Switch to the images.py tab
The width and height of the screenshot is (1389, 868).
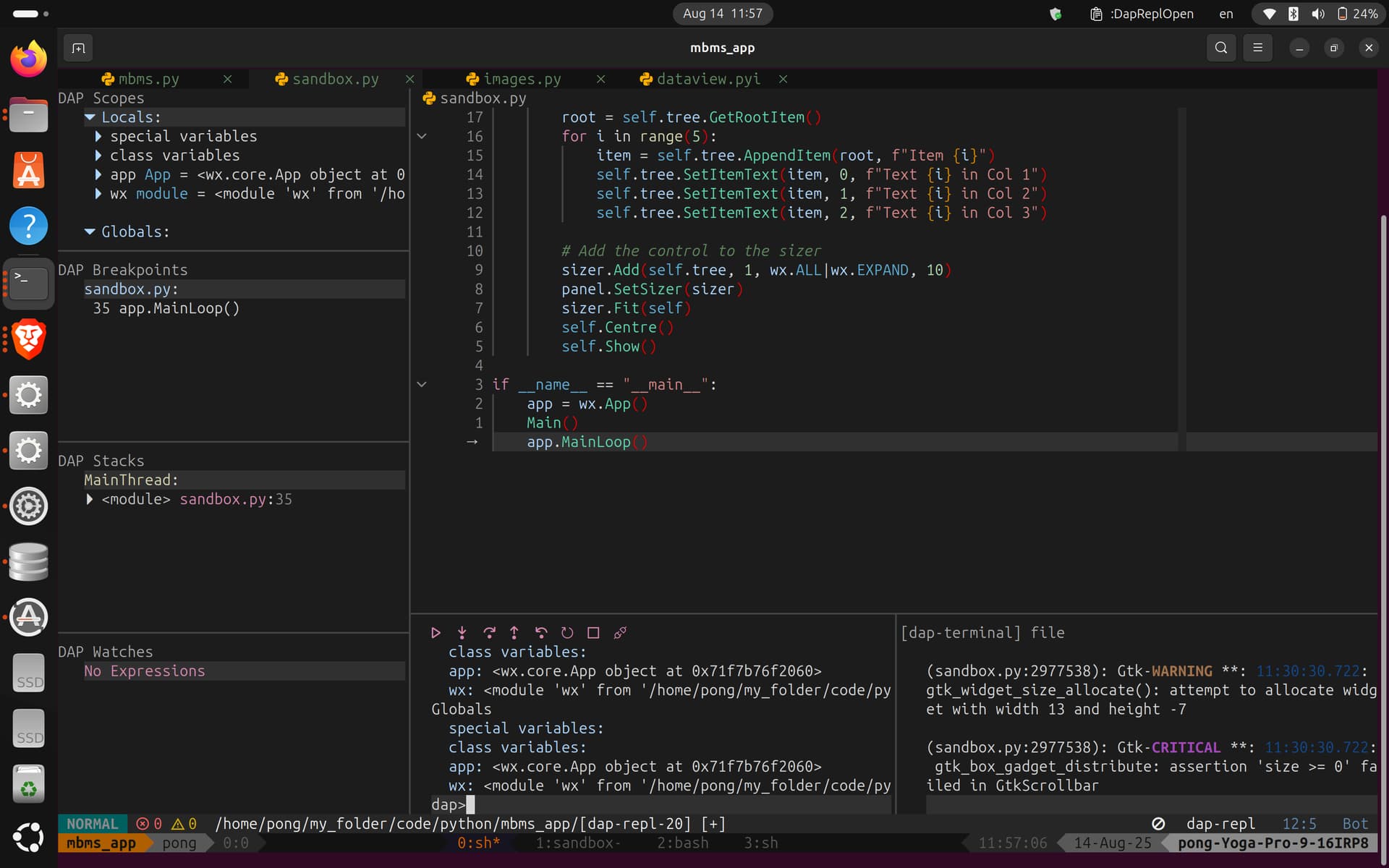click(522, 79)
